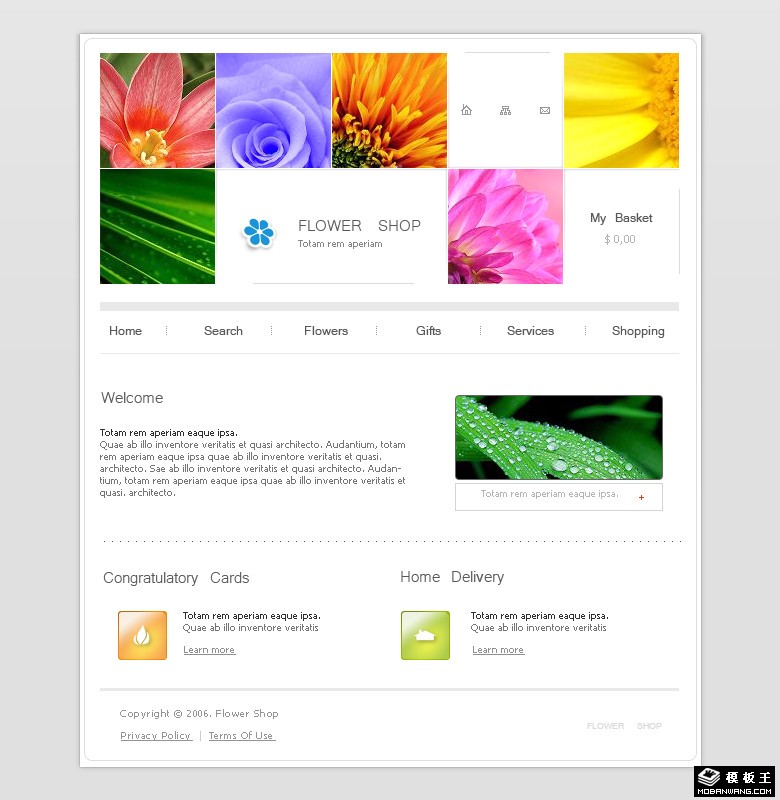
Task: Click the envelope contact icon
Action: (545, 111)
